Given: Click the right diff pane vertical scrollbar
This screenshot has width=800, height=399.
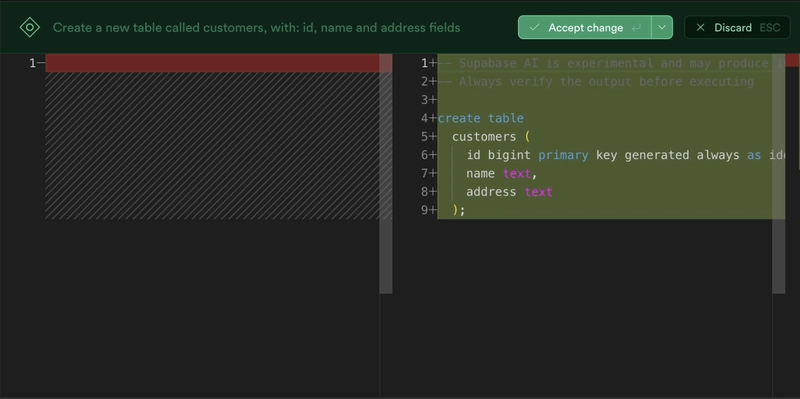Looking at the screenshot, I should [779, 173].
